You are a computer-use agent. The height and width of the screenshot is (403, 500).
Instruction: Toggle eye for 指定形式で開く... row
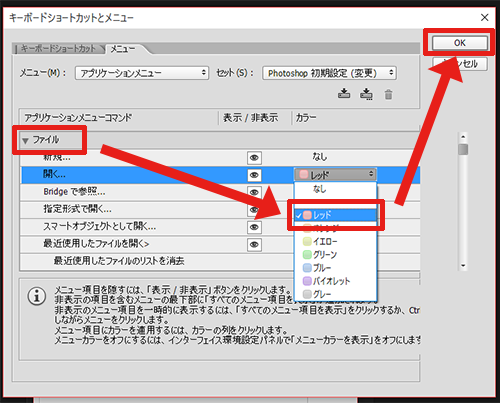254,210
